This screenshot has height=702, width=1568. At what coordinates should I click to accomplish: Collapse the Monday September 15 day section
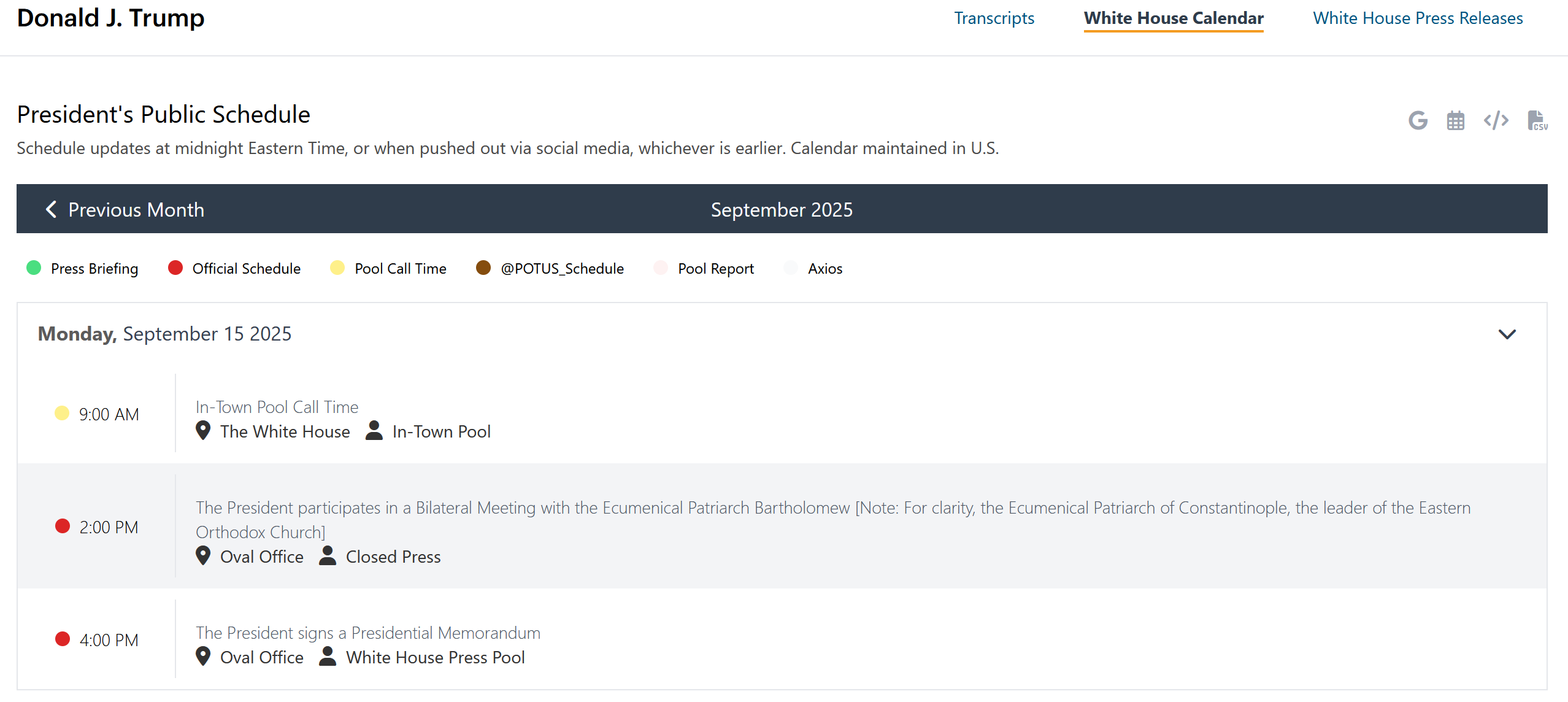point(1507,334)
